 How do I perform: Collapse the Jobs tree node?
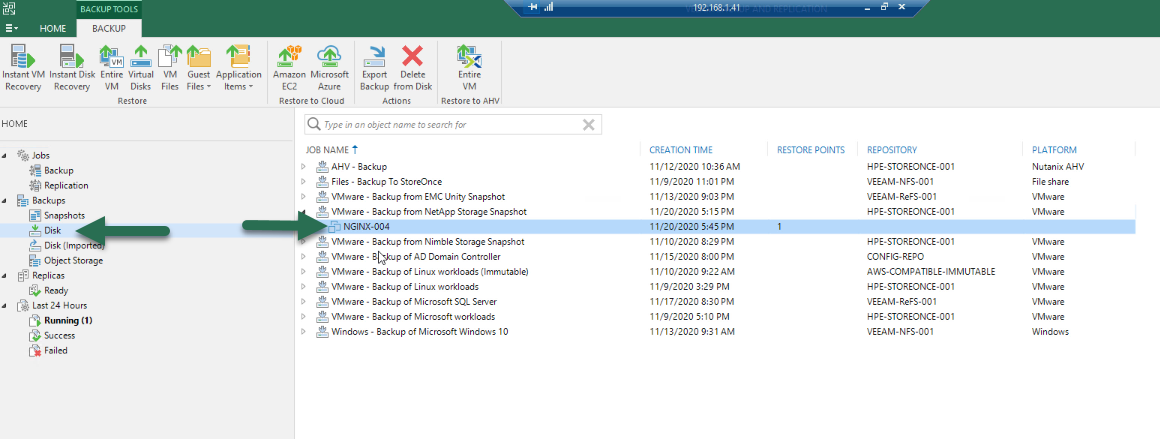tap(5, 155)
